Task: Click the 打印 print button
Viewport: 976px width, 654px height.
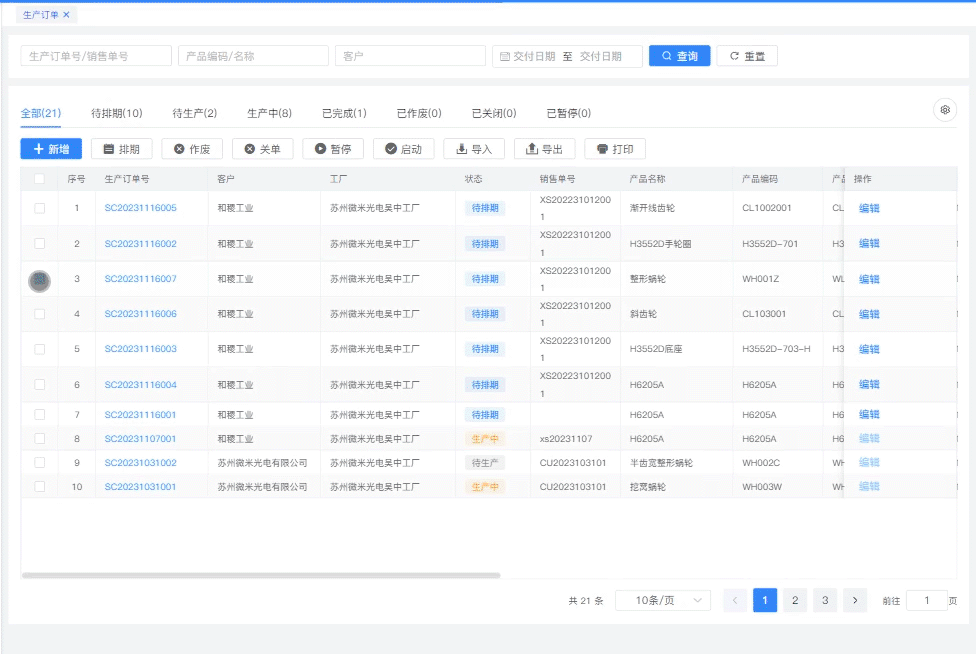Action: 615,149
